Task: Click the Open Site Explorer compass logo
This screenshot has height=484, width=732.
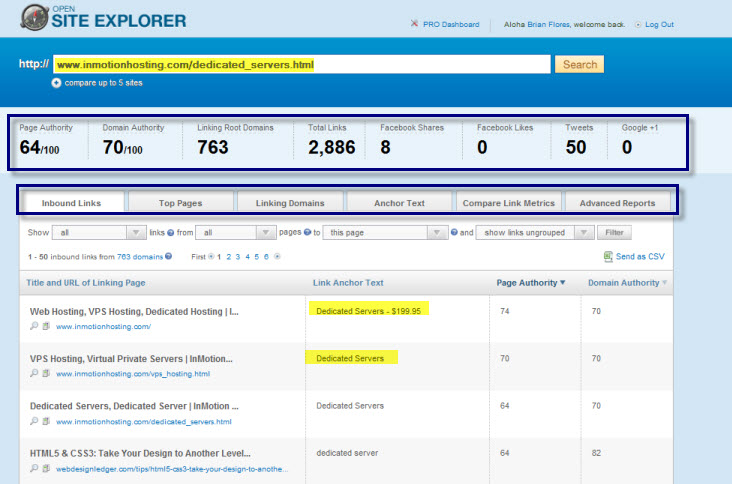Action: click(35, 17)
